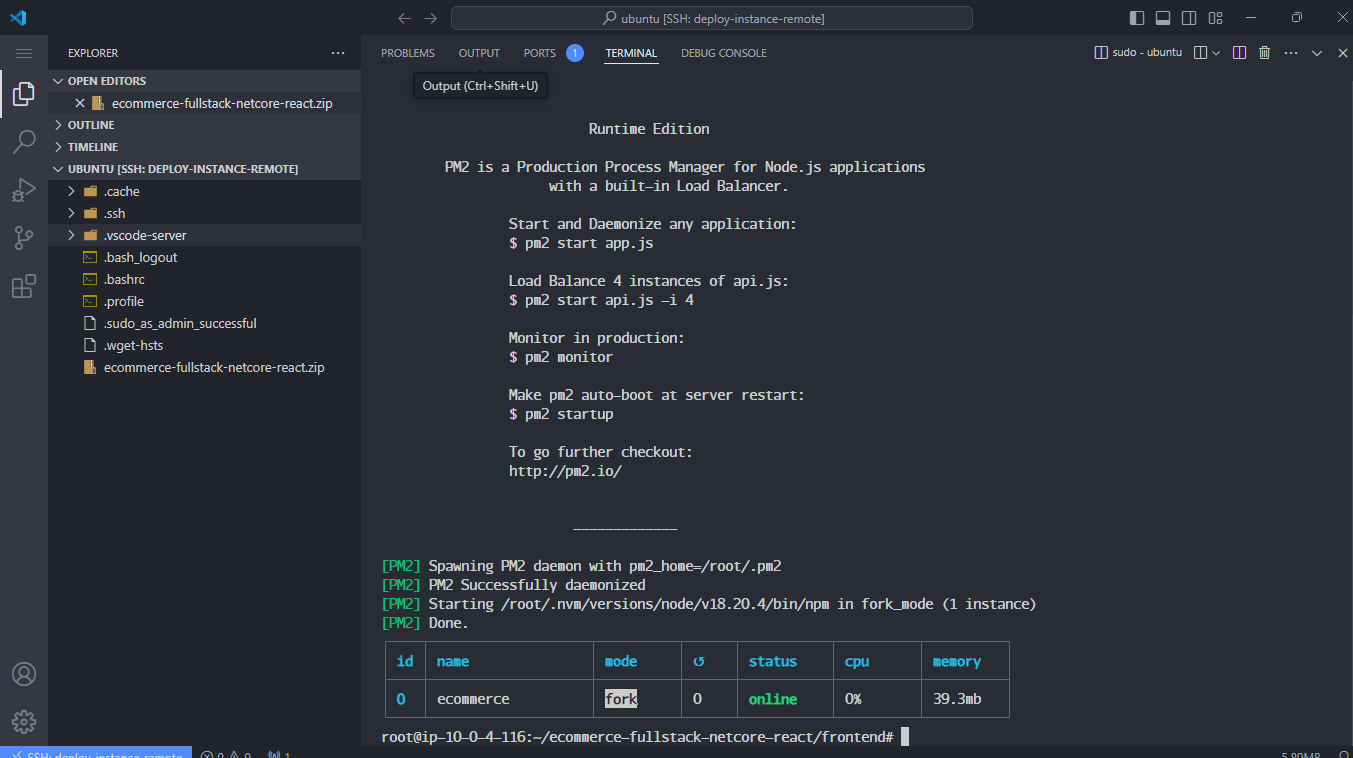Switch to the Ports tab

coord(540,53)
